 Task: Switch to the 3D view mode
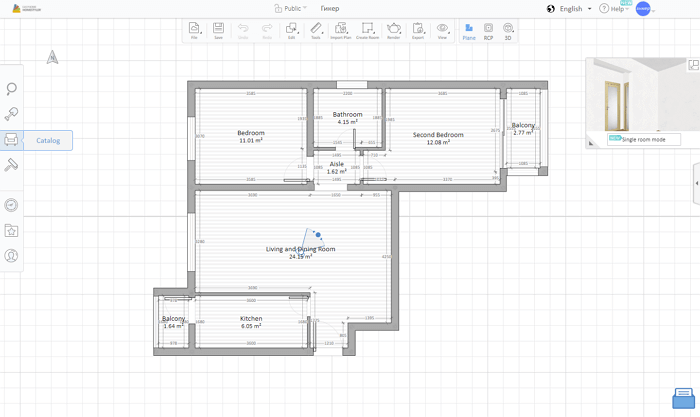tap(508, 31)
